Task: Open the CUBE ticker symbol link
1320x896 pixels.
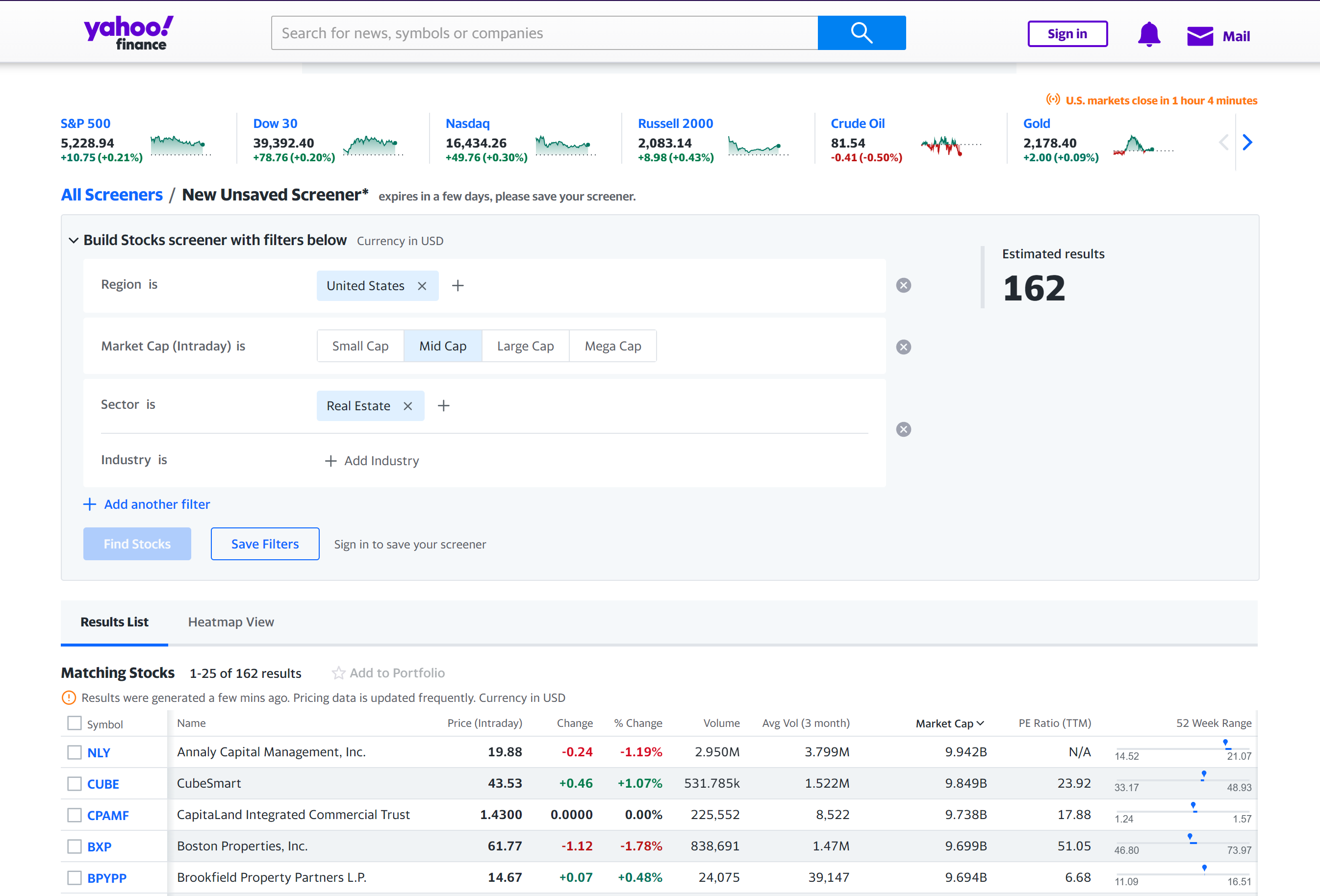Action: (x=103, y=784)
